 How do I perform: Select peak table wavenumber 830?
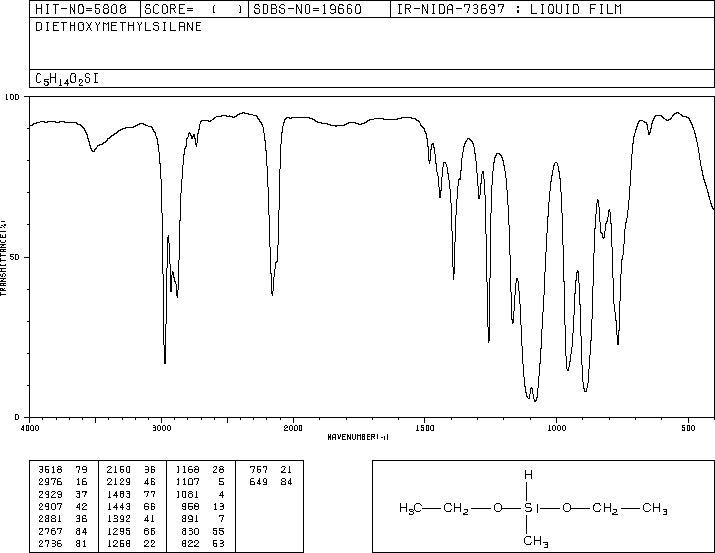[x=190, y=531]
